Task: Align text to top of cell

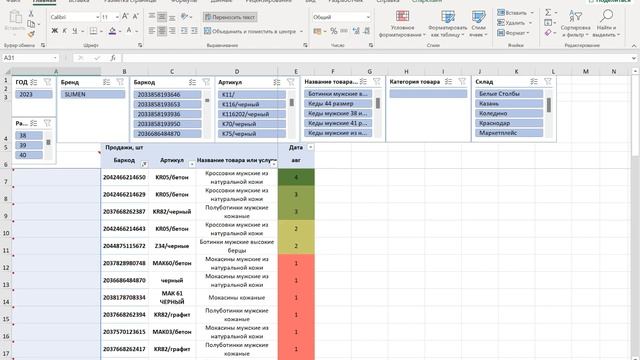Action: pos(152,17)
